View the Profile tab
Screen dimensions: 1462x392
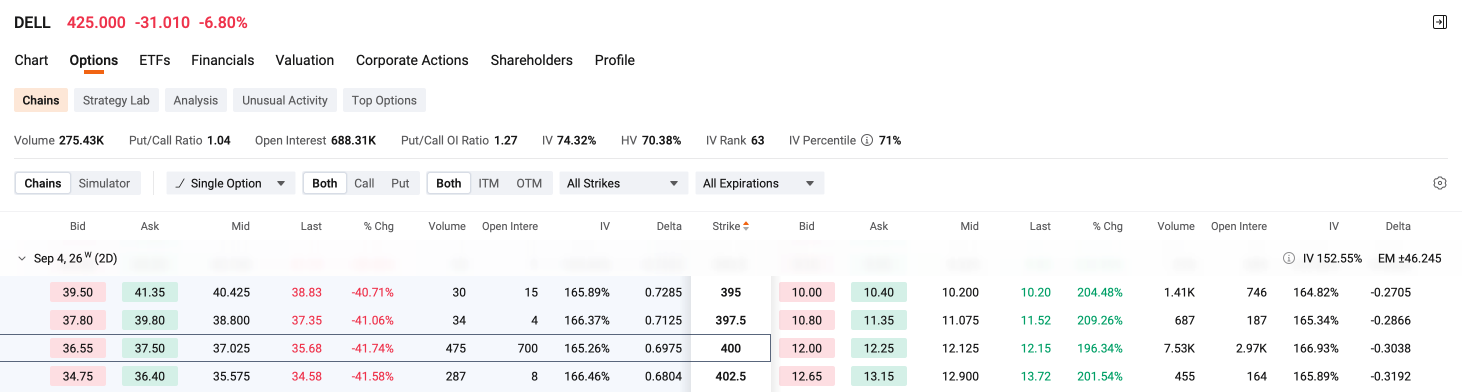(x=615, y=60)
